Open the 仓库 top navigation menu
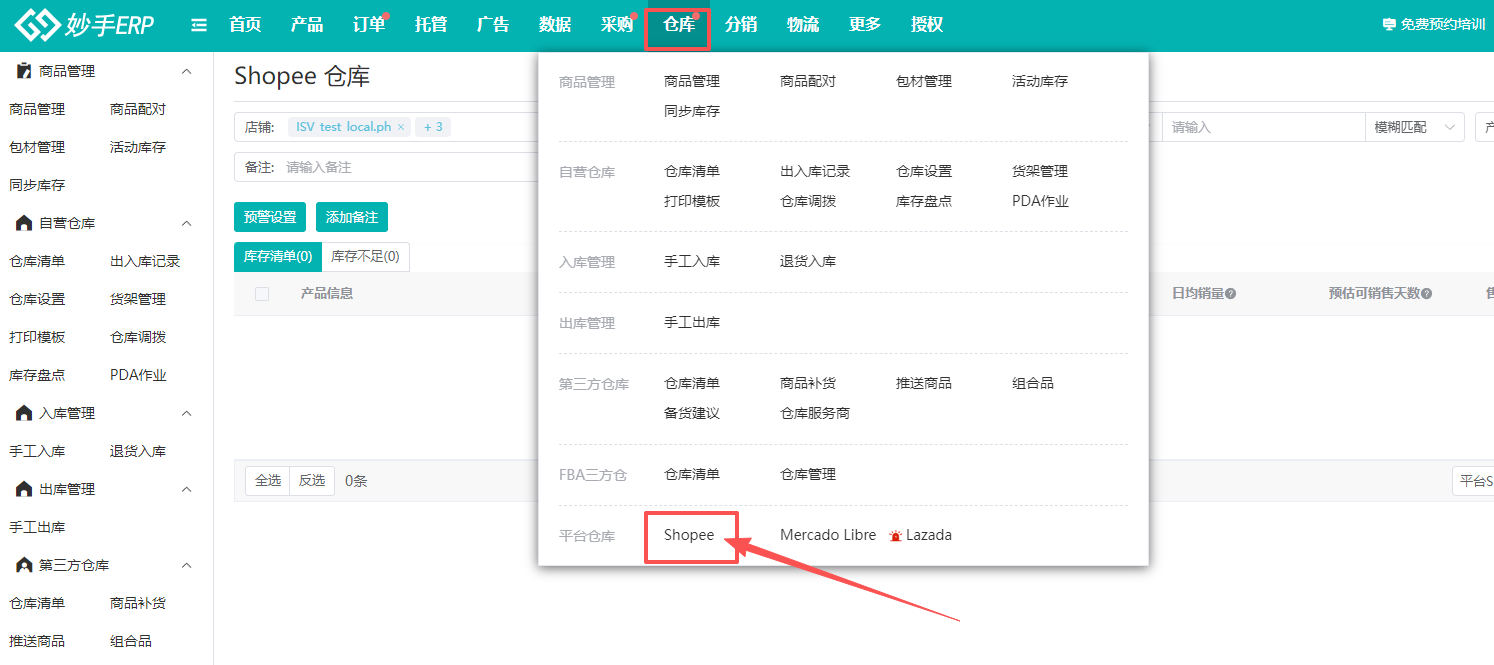The width and height of the screenshot is (1494, 665). 679,25
